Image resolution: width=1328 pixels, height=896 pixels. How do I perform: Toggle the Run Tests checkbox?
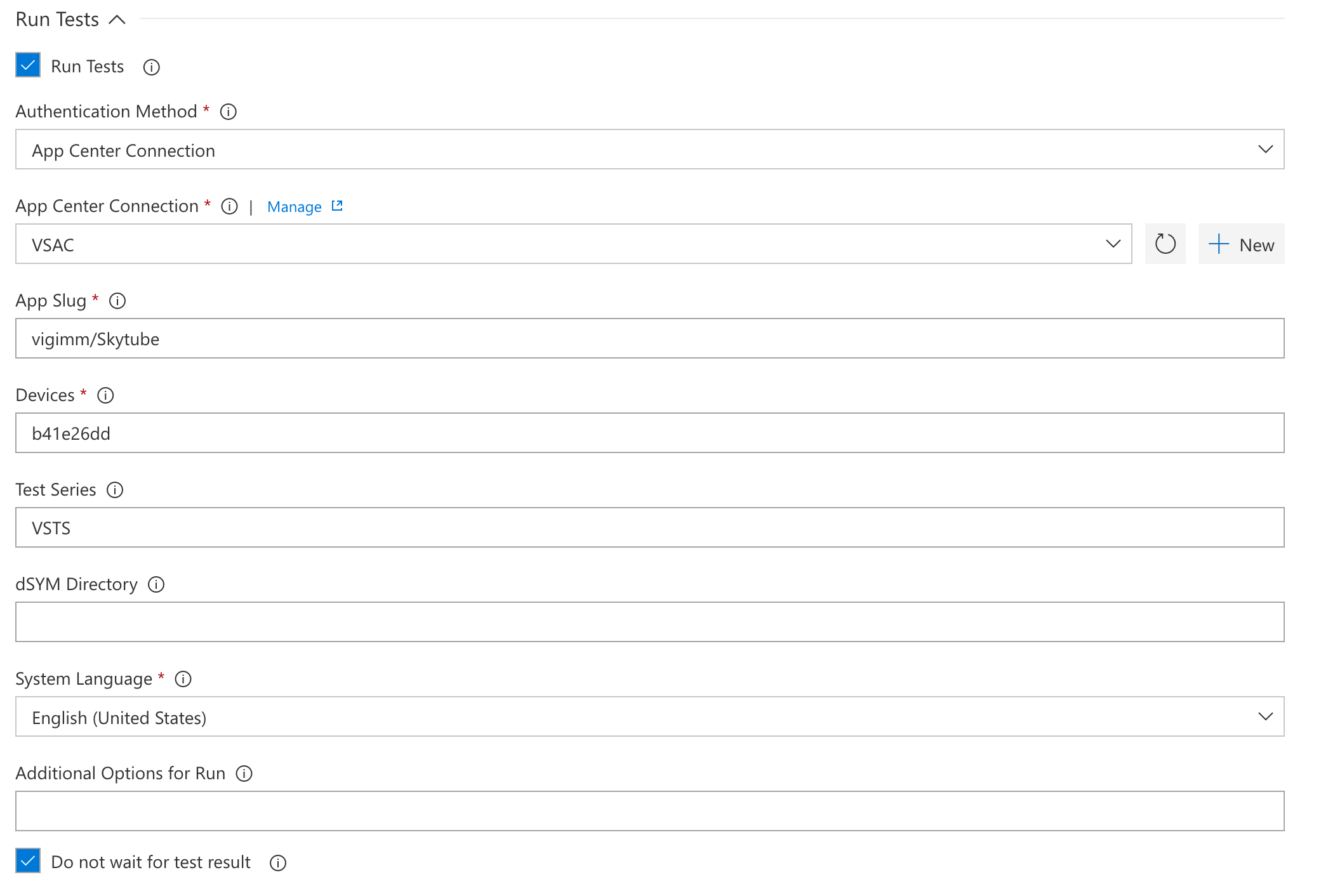tap(27, 66)
